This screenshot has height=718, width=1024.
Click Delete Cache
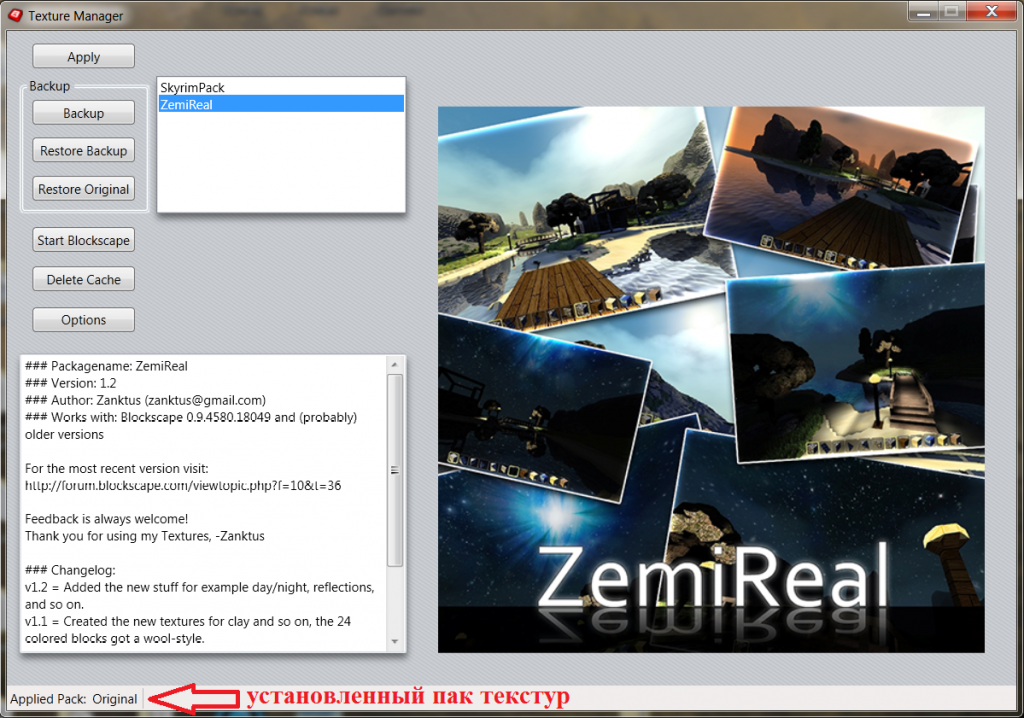[x=84, y=280]
